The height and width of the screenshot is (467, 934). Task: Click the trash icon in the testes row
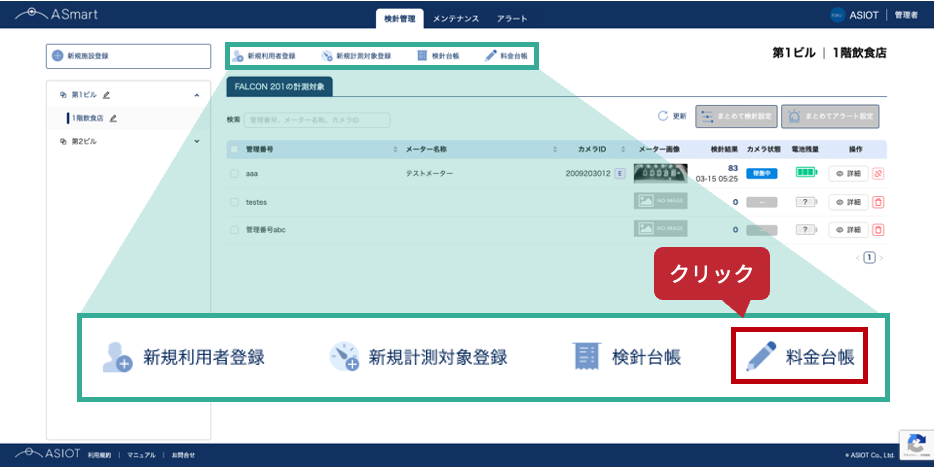(x=878, y=202)
